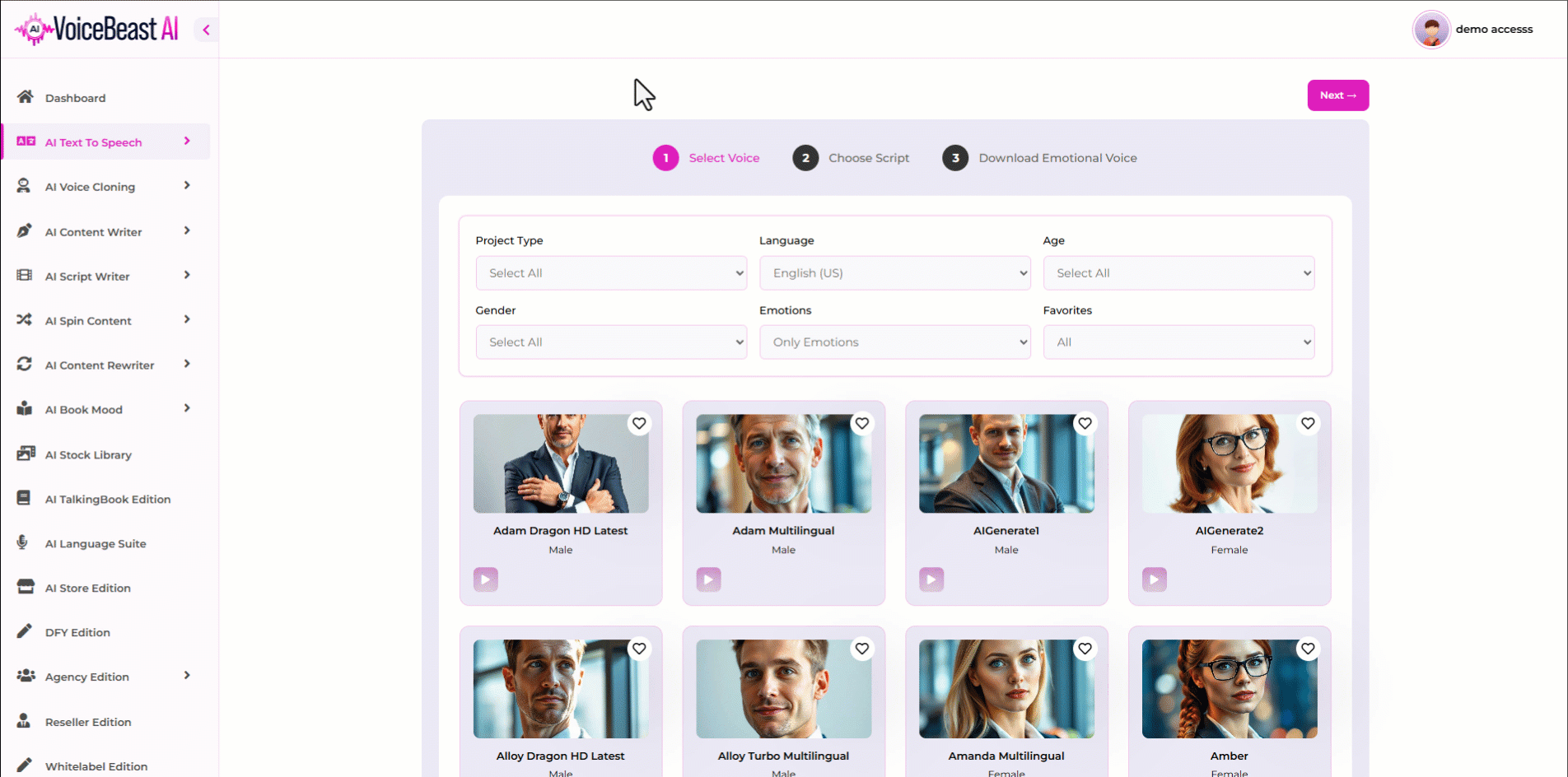Select the Amber voice portrait
The width and height of the screenshot is (1568, 777).
[x=1230, y=689]
